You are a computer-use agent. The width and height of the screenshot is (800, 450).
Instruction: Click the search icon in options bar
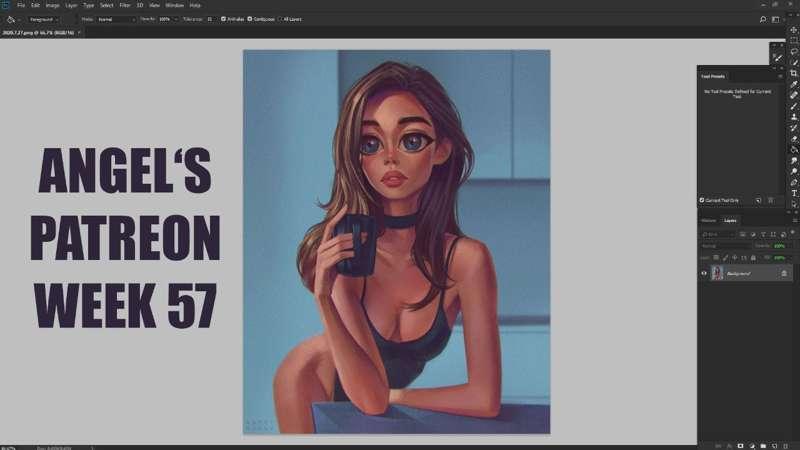[763, 19]
